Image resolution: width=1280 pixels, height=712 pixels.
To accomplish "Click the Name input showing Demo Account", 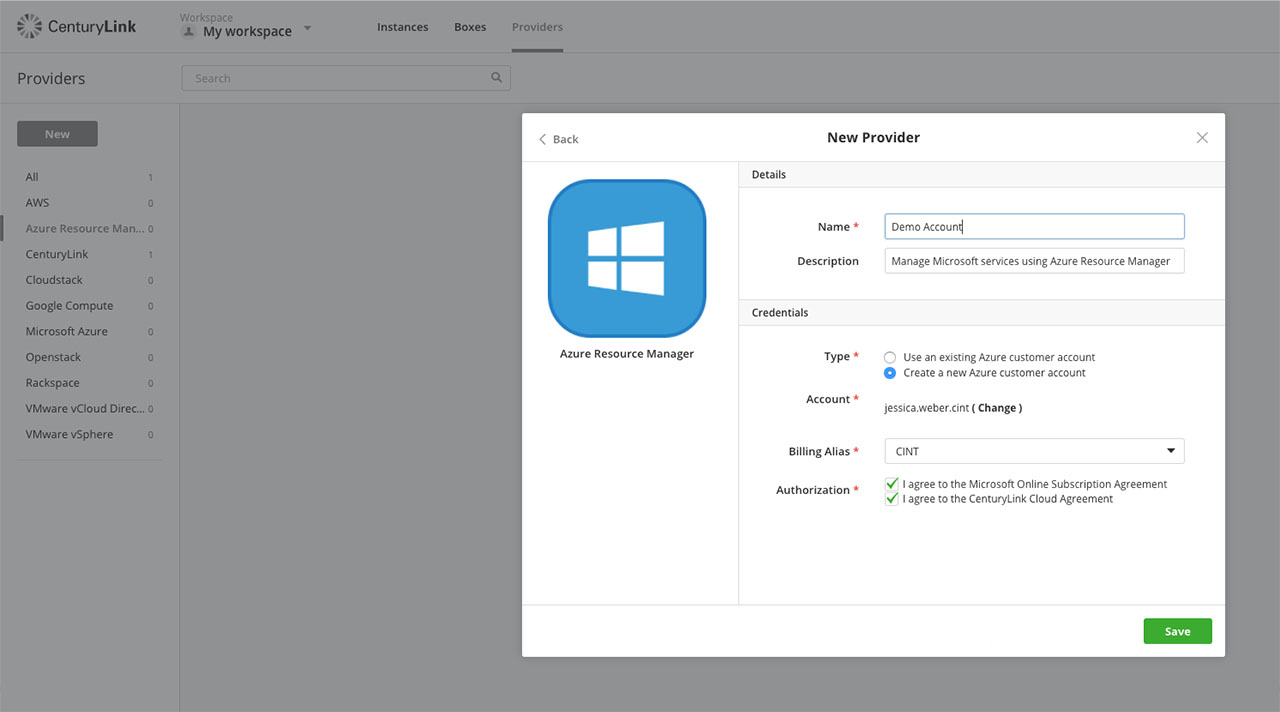I will 1033,226.
